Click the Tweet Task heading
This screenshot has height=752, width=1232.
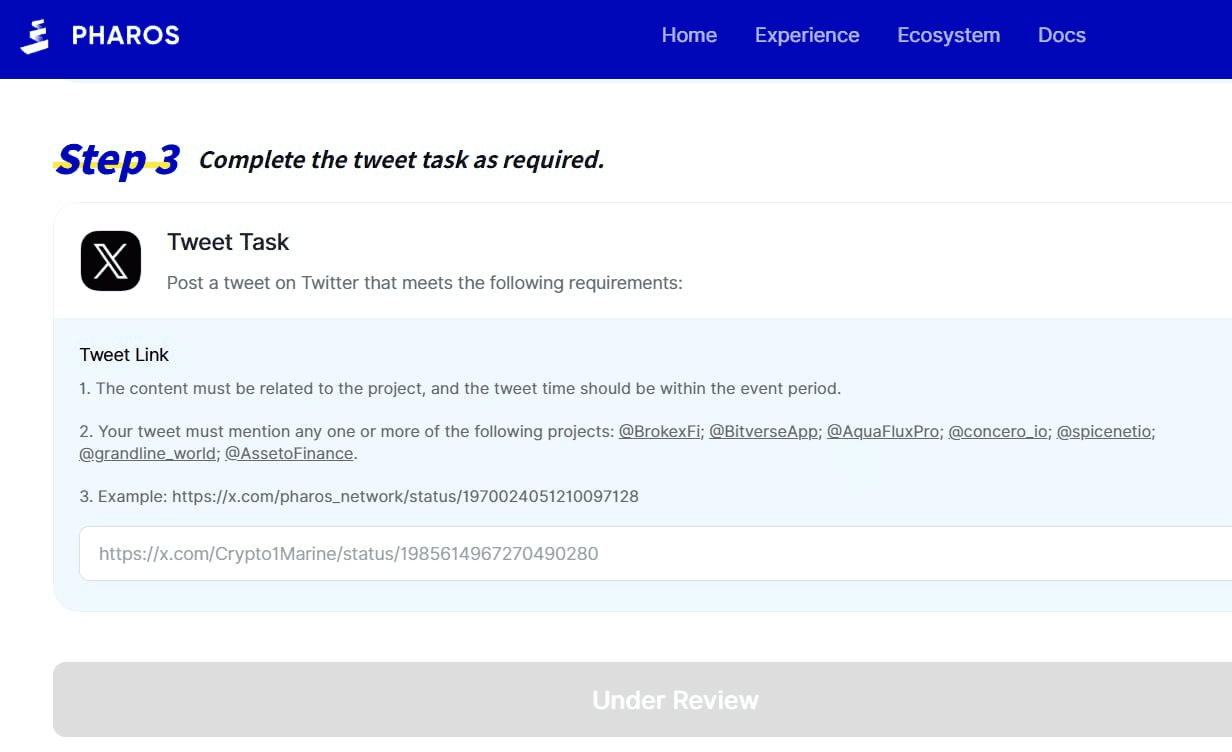pos(228,242)
